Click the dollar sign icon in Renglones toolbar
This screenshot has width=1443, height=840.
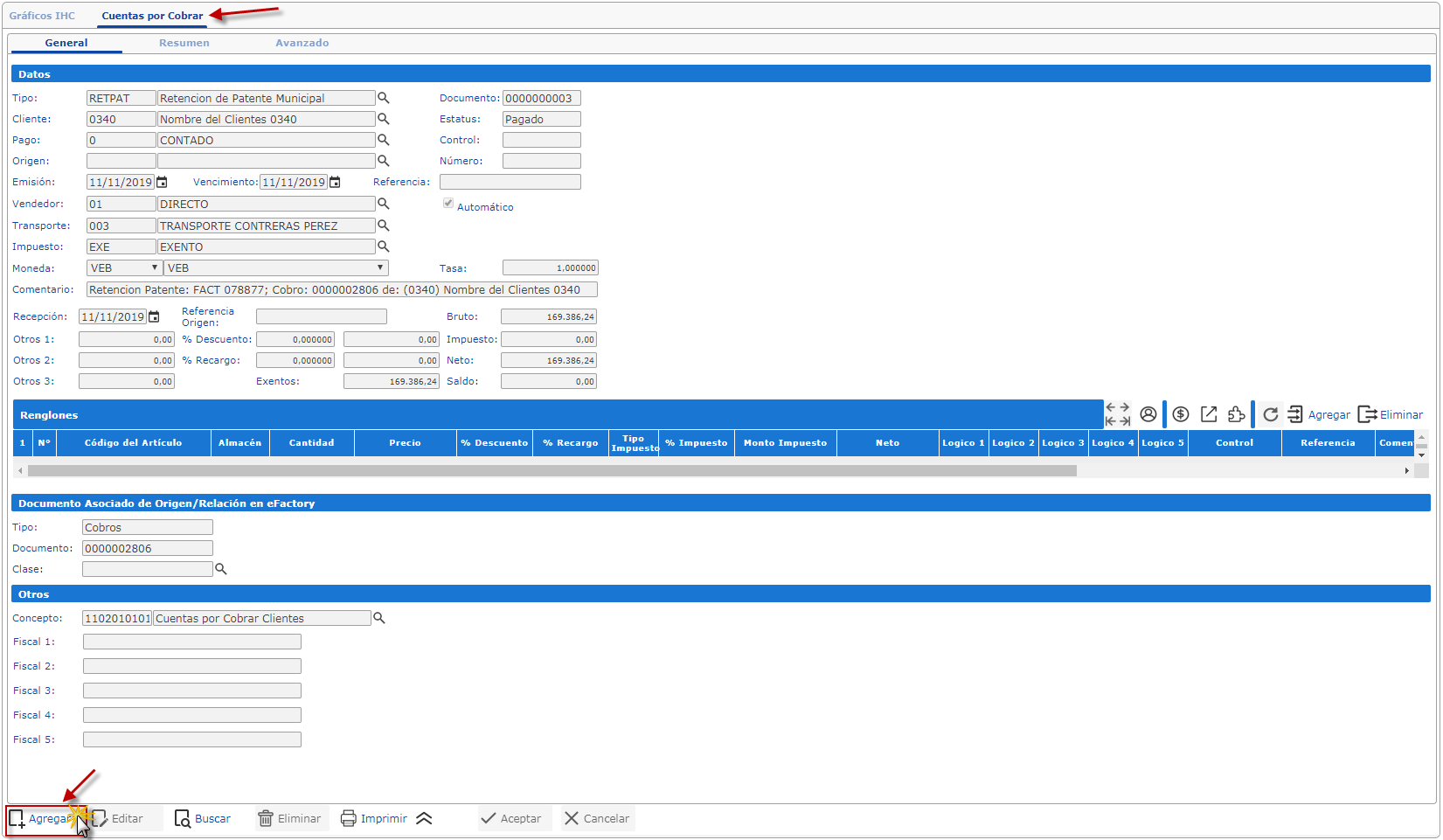pos(1180,414)
